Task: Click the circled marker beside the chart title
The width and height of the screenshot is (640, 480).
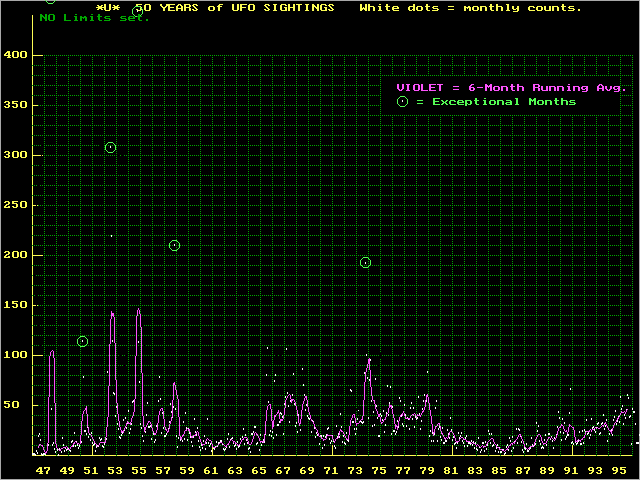Action: 137,11
